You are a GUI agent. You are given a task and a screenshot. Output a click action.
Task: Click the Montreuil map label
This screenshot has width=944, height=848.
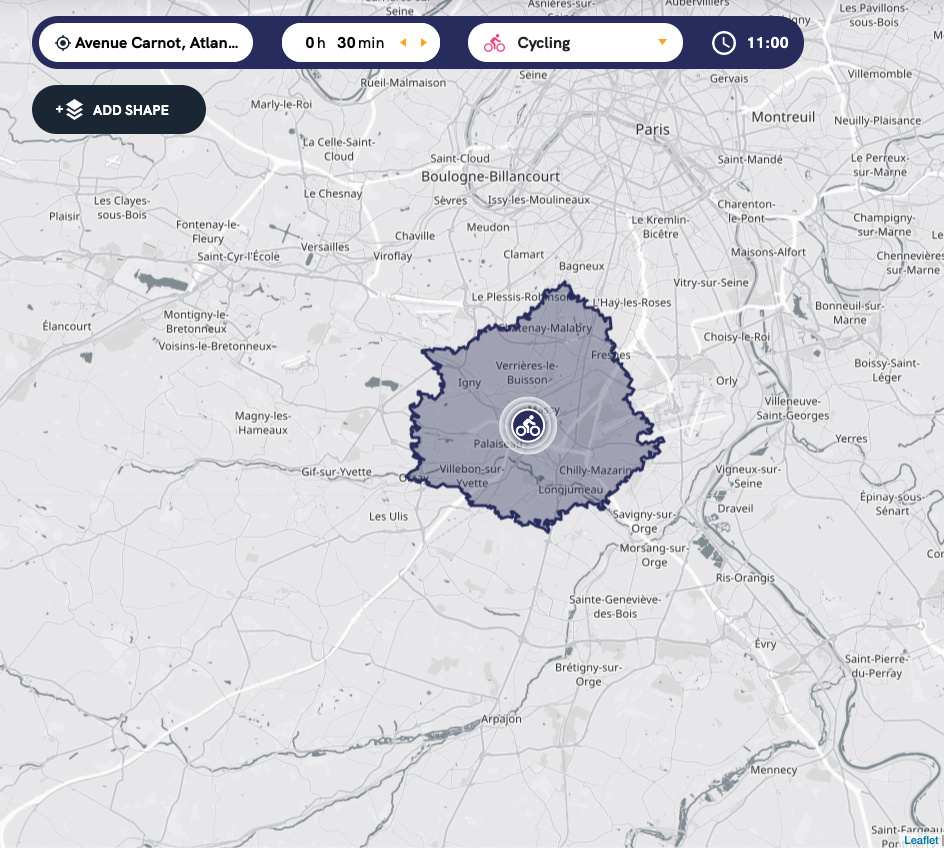[783, 117]
